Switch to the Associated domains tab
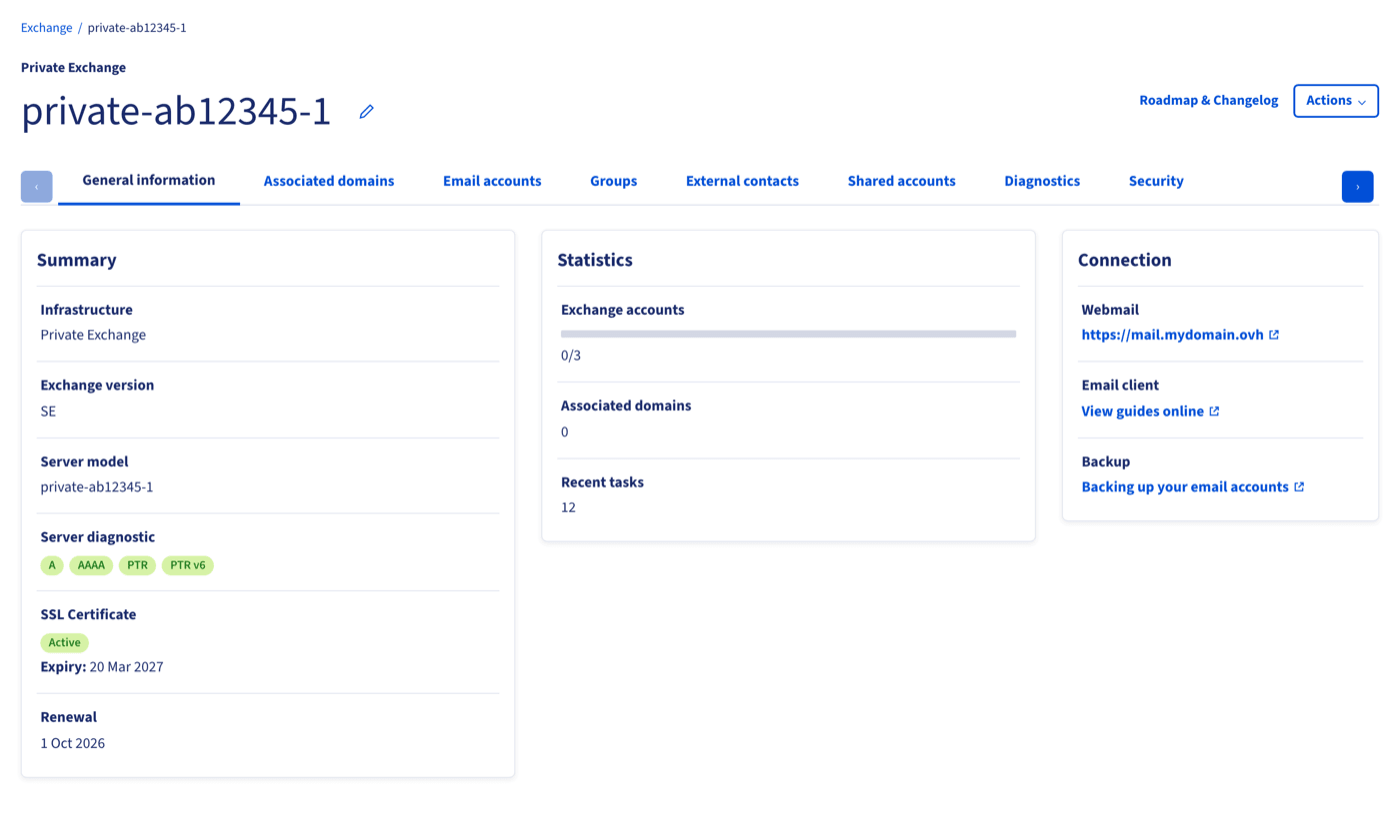Screen dimensions: 1400x834 point(329,181)
